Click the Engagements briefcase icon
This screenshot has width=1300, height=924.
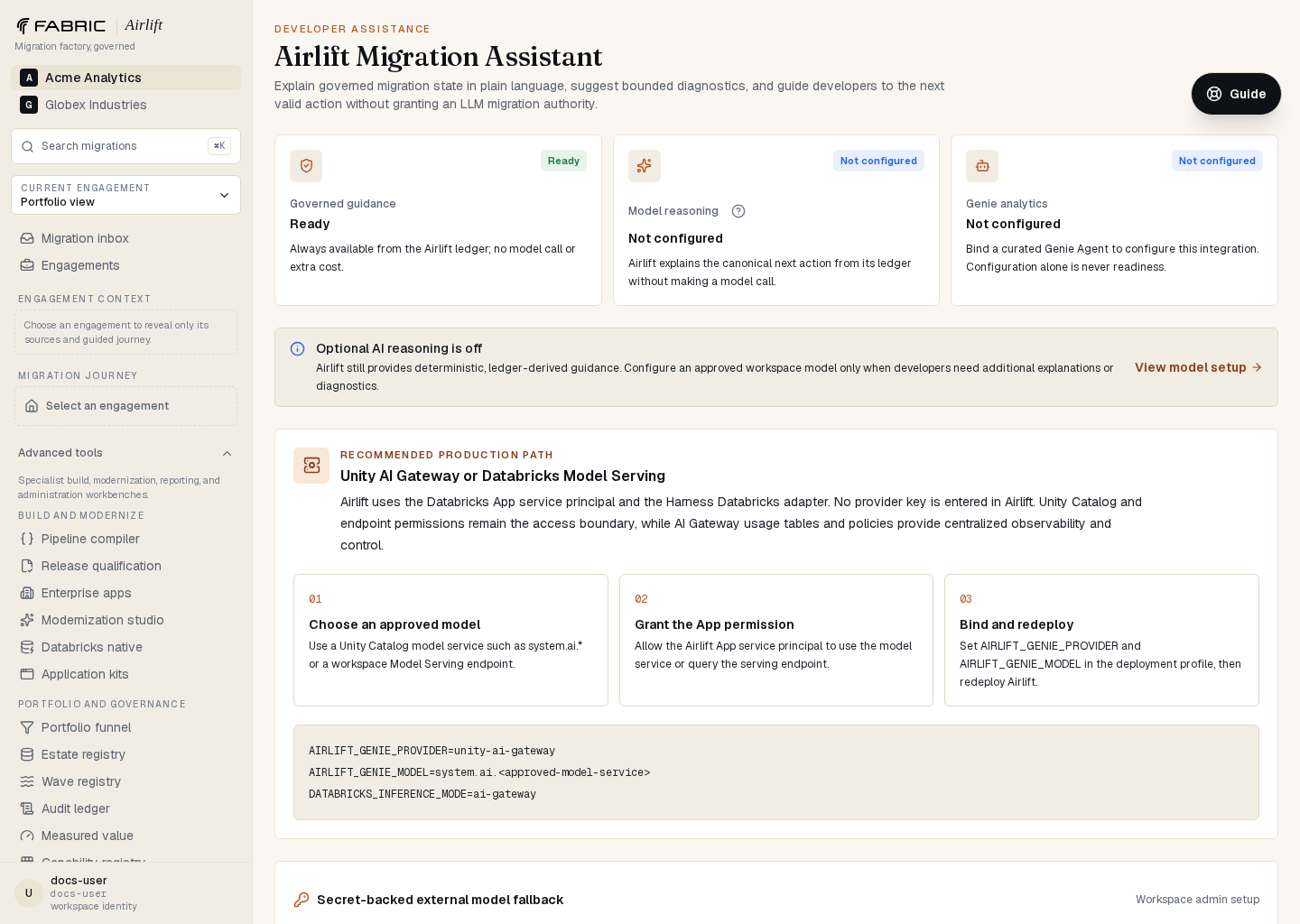click(27, 265)
